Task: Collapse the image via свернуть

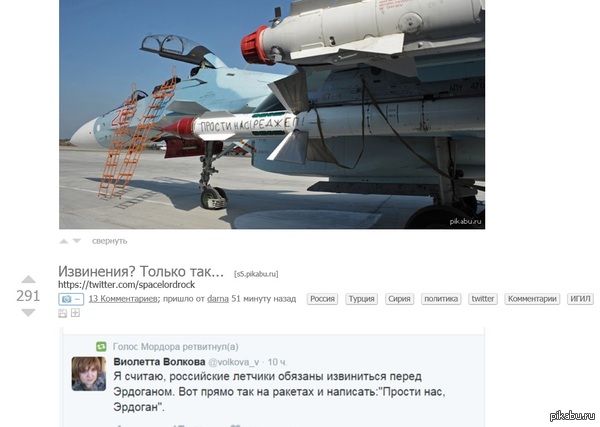Action: click(x=109, y=241)
